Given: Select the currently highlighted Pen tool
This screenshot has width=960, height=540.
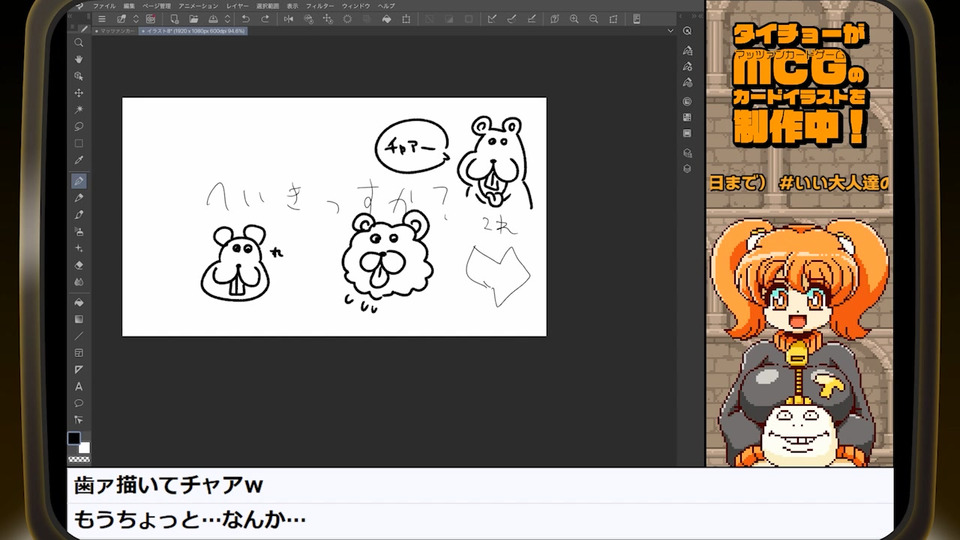Looking at the screenshot, I should (79, 181).
